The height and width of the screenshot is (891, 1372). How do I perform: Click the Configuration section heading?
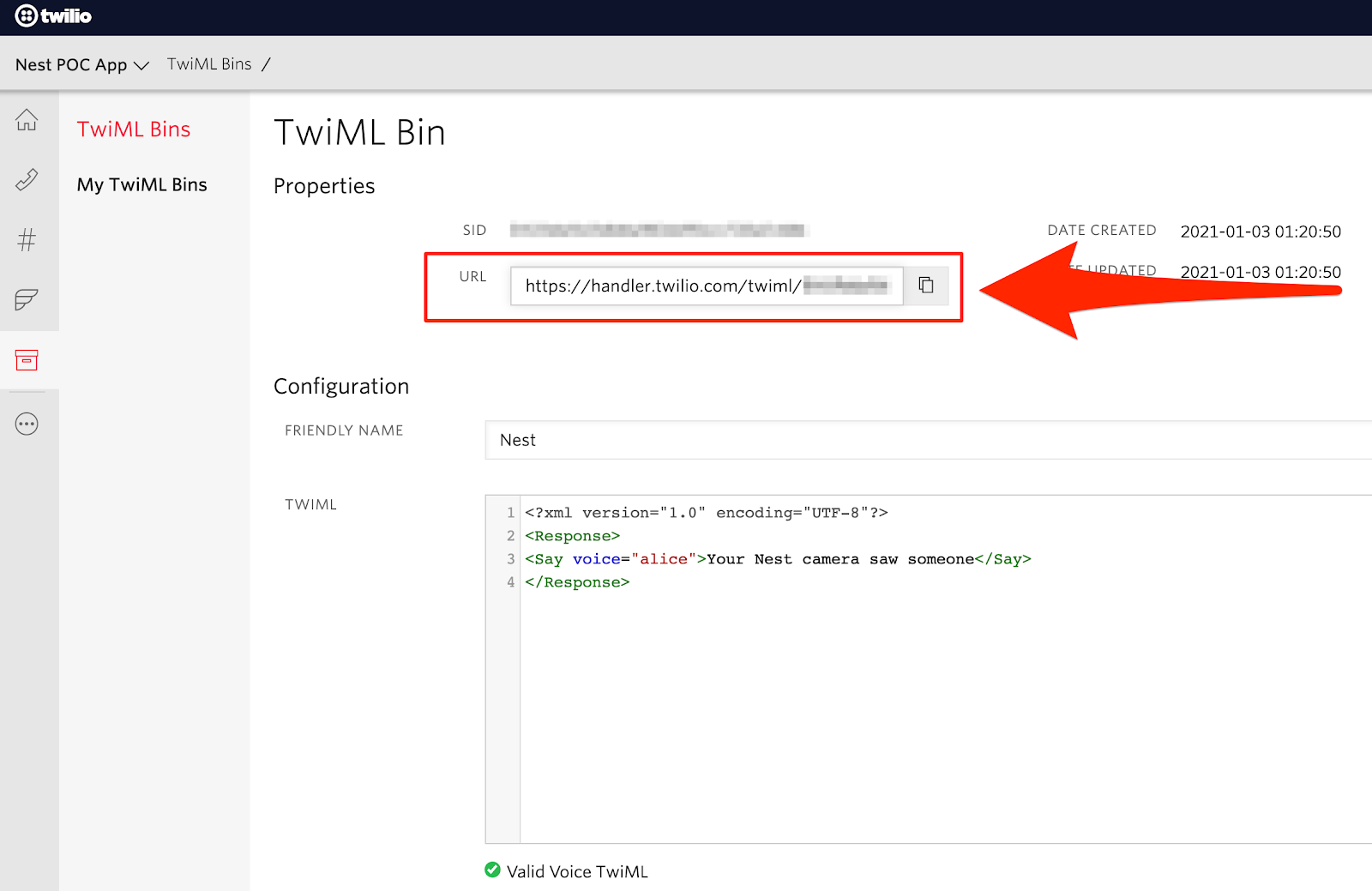[x=341, y=386]
